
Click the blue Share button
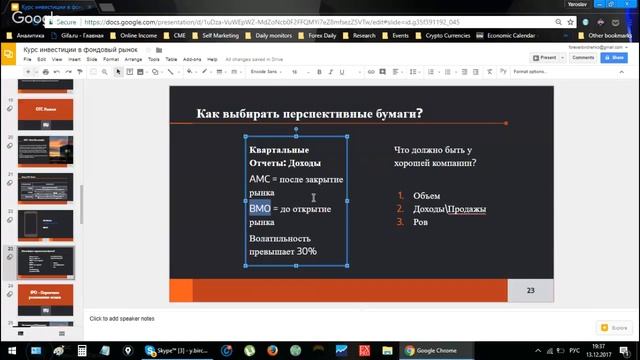(x=614, y=58)
